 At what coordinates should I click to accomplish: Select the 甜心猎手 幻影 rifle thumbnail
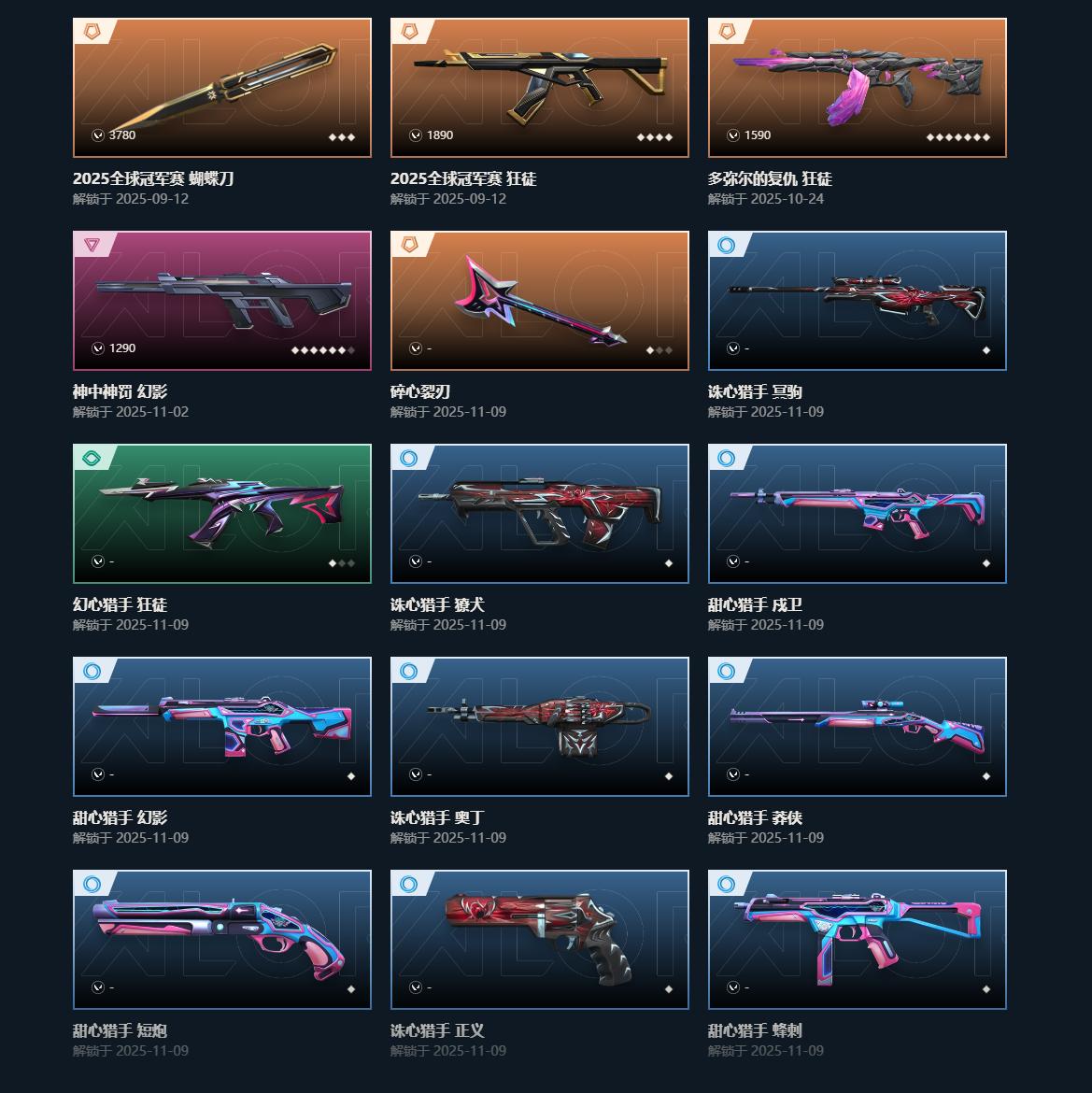coord(221,725)
